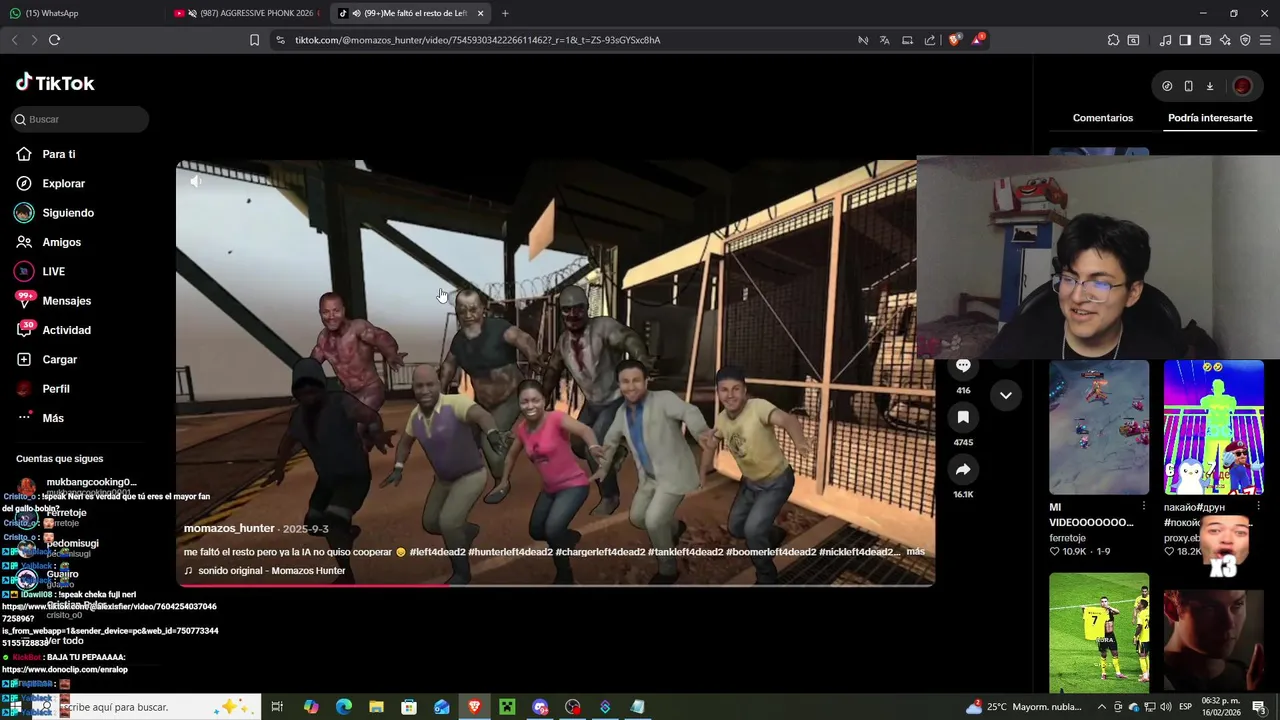1280x720 pixels.
Task: Open Microsoft Edge from taskbar
Action: click(344, 707)
